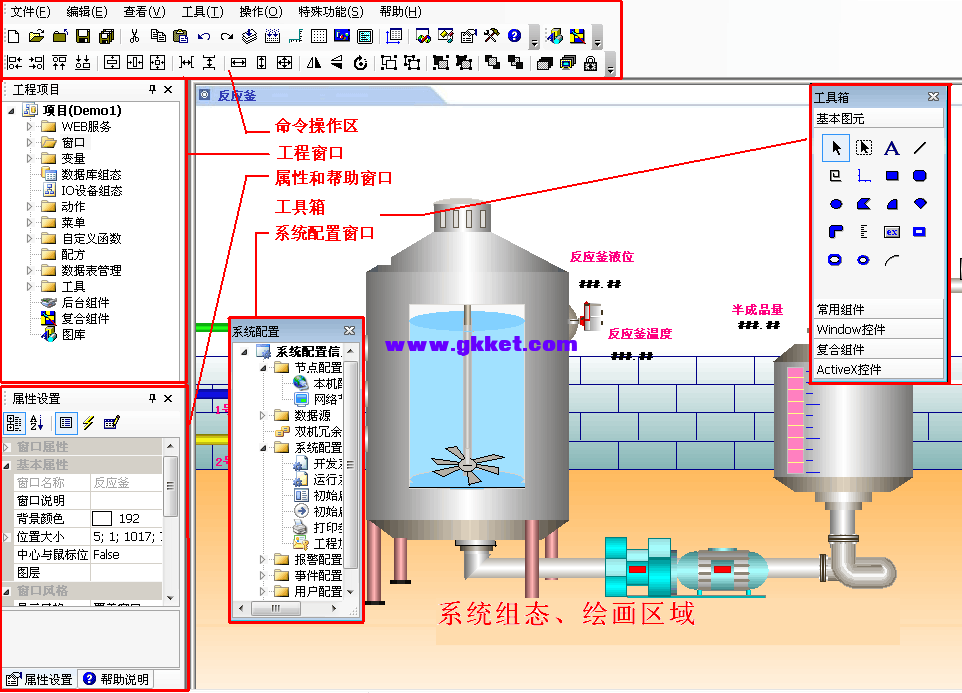Select the text tool (A) in the toolbox

(891, 147)
